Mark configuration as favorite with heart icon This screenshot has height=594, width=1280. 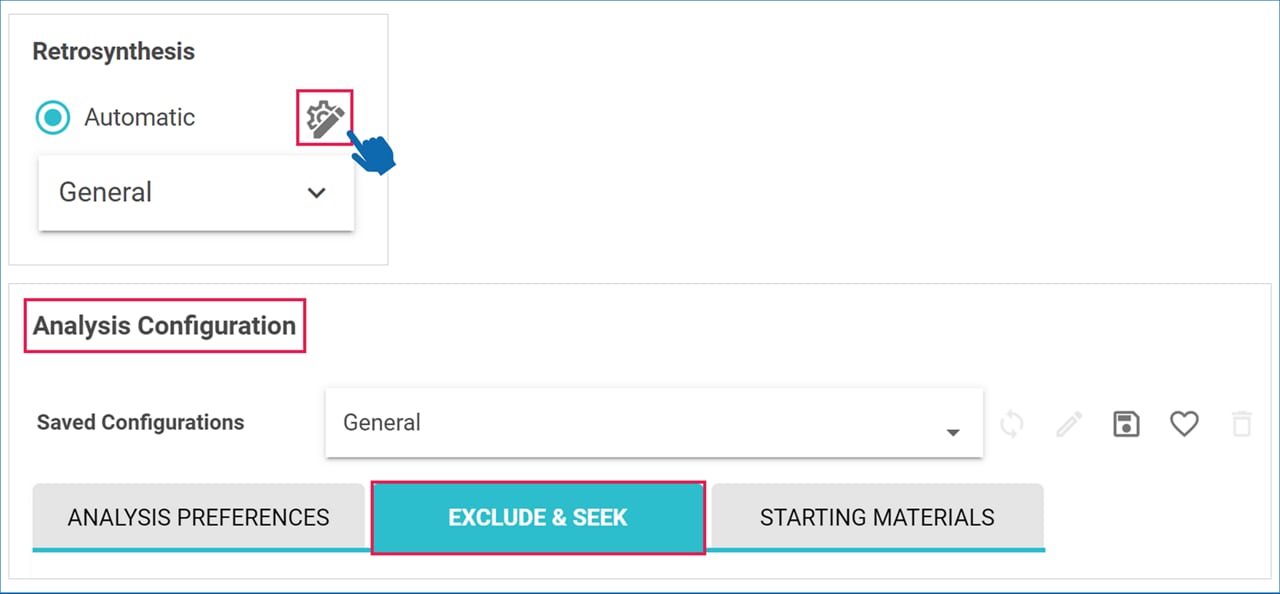coord(1184,424)
